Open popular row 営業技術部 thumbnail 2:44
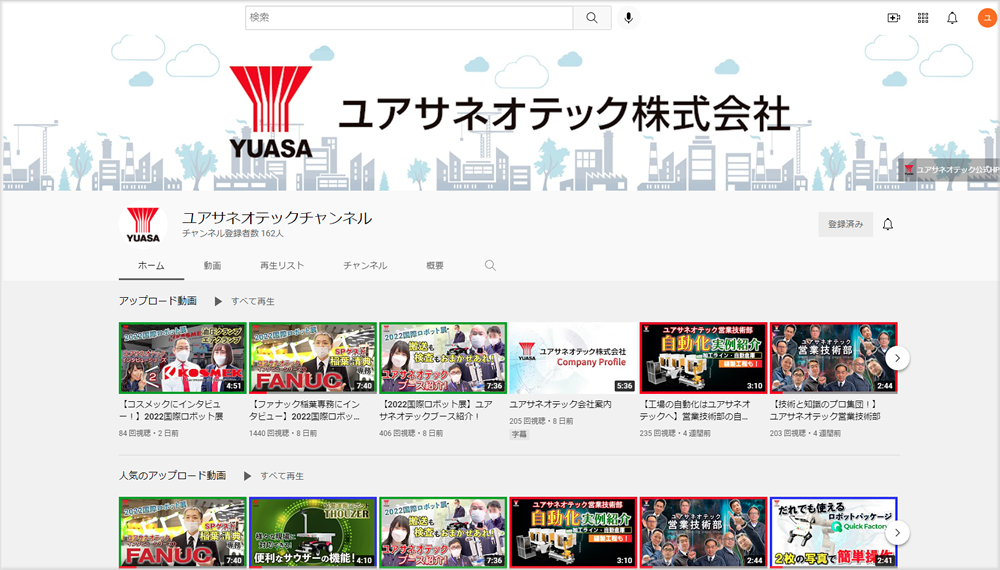This screenshot has height=570, width=1000. tap(703, 532)
